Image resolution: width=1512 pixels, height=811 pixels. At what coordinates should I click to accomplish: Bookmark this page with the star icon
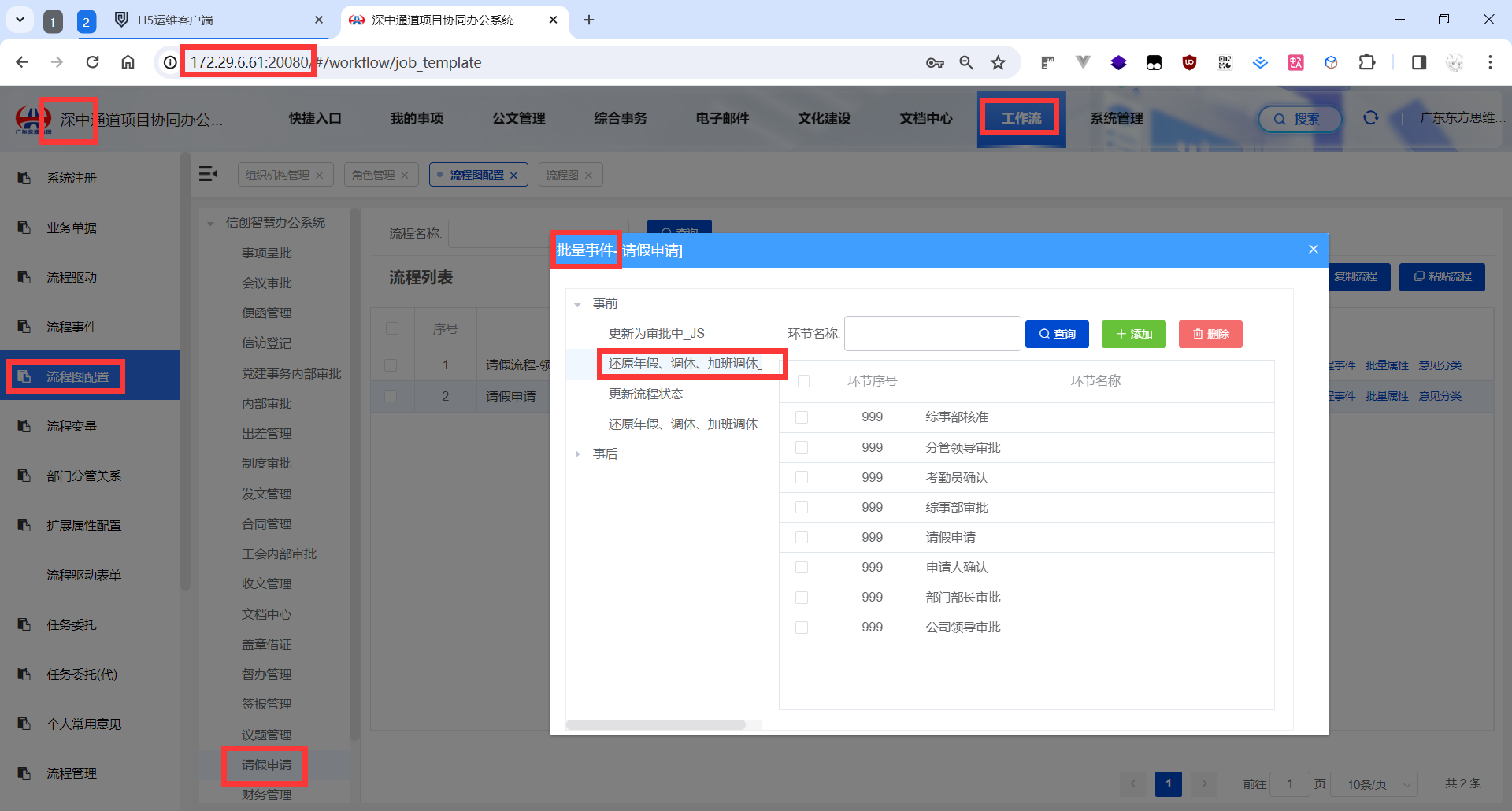click(x=999, y=62)
